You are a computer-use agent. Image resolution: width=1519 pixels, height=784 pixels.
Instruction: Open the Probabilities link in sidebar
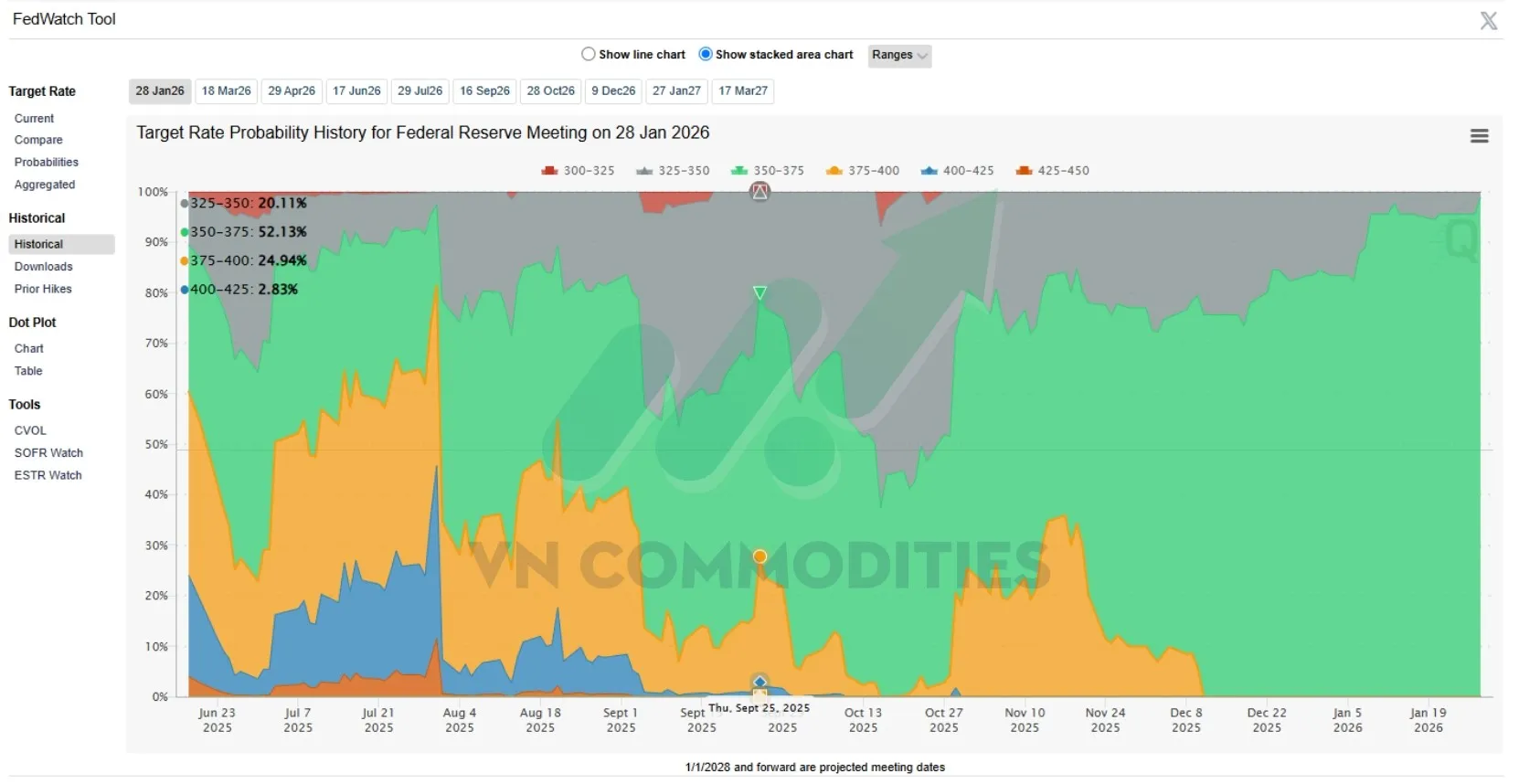pos(47,162)
